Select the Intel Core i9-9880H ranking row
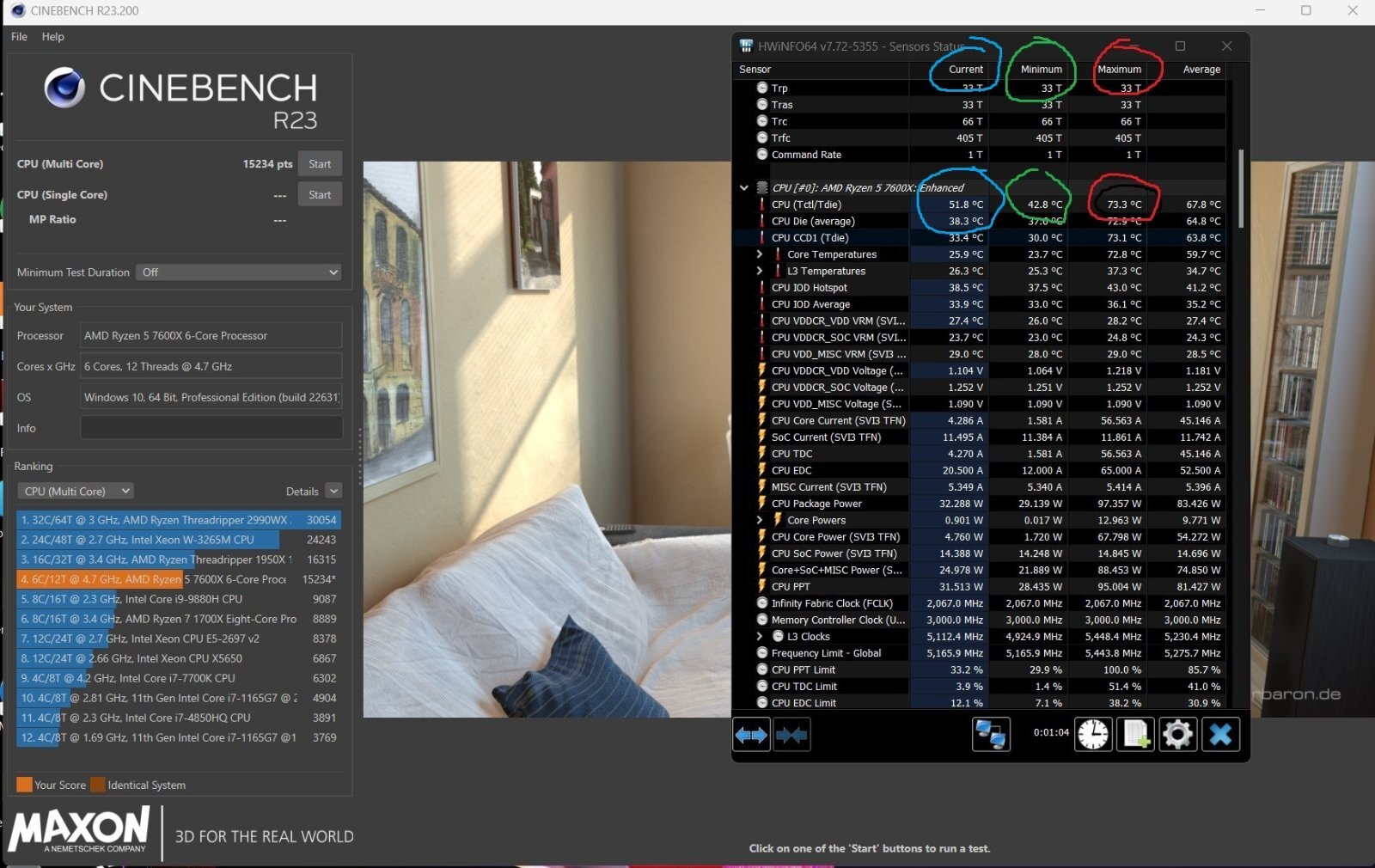Image resolution: width=1375 pixels, height=868 pixels. [x=179, y=599]
